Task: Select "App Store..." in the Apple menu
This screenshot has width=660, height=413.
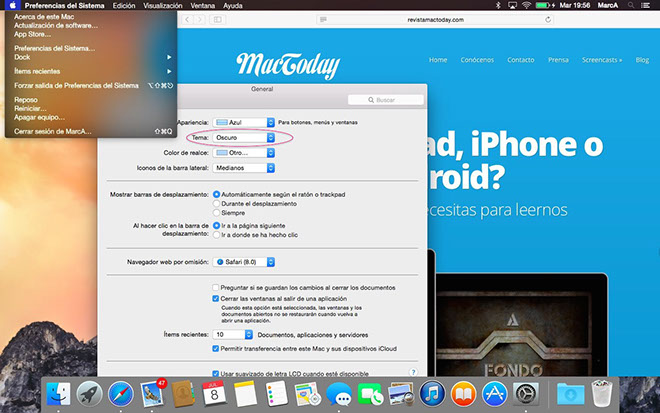Action: coord(35,32)
